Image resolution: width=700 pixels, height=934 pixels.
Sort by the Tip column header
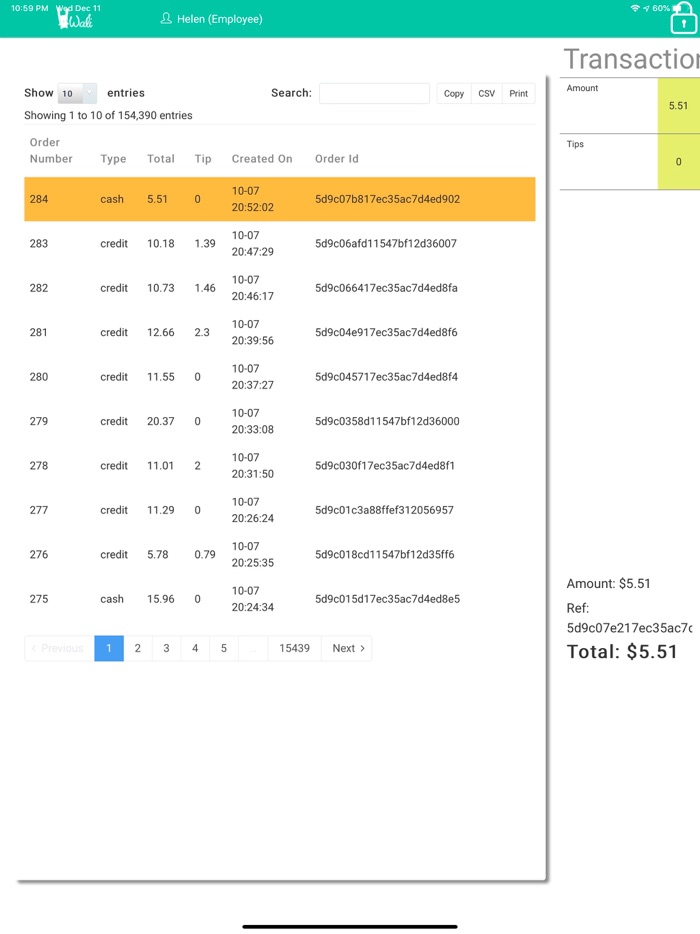click(203, 158)
